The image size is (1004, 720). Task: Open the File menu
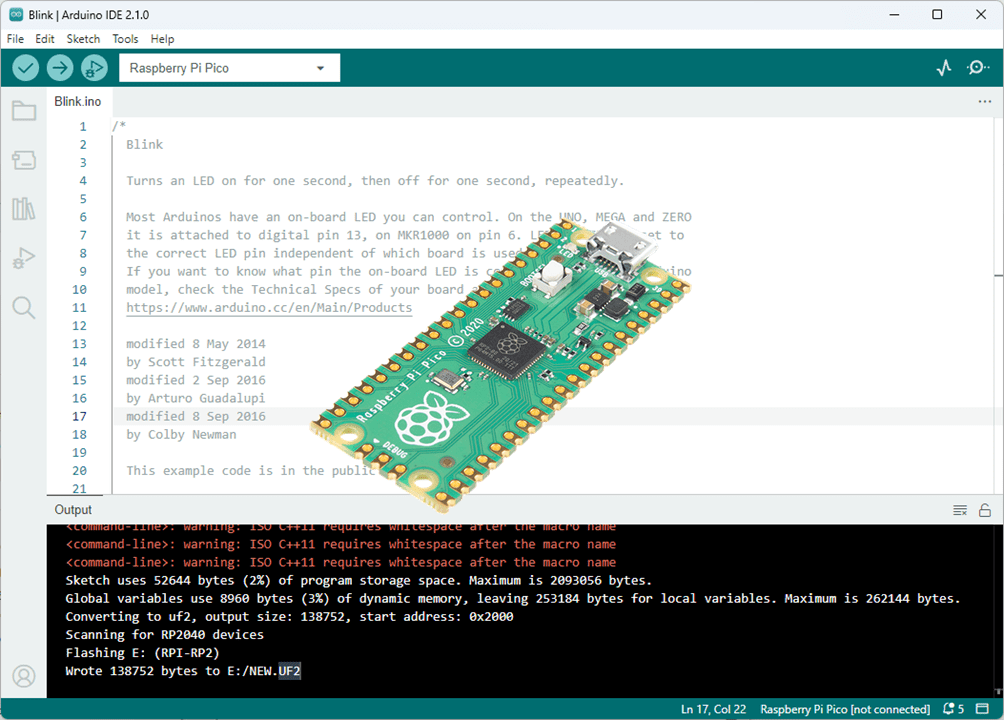[15, 39]
